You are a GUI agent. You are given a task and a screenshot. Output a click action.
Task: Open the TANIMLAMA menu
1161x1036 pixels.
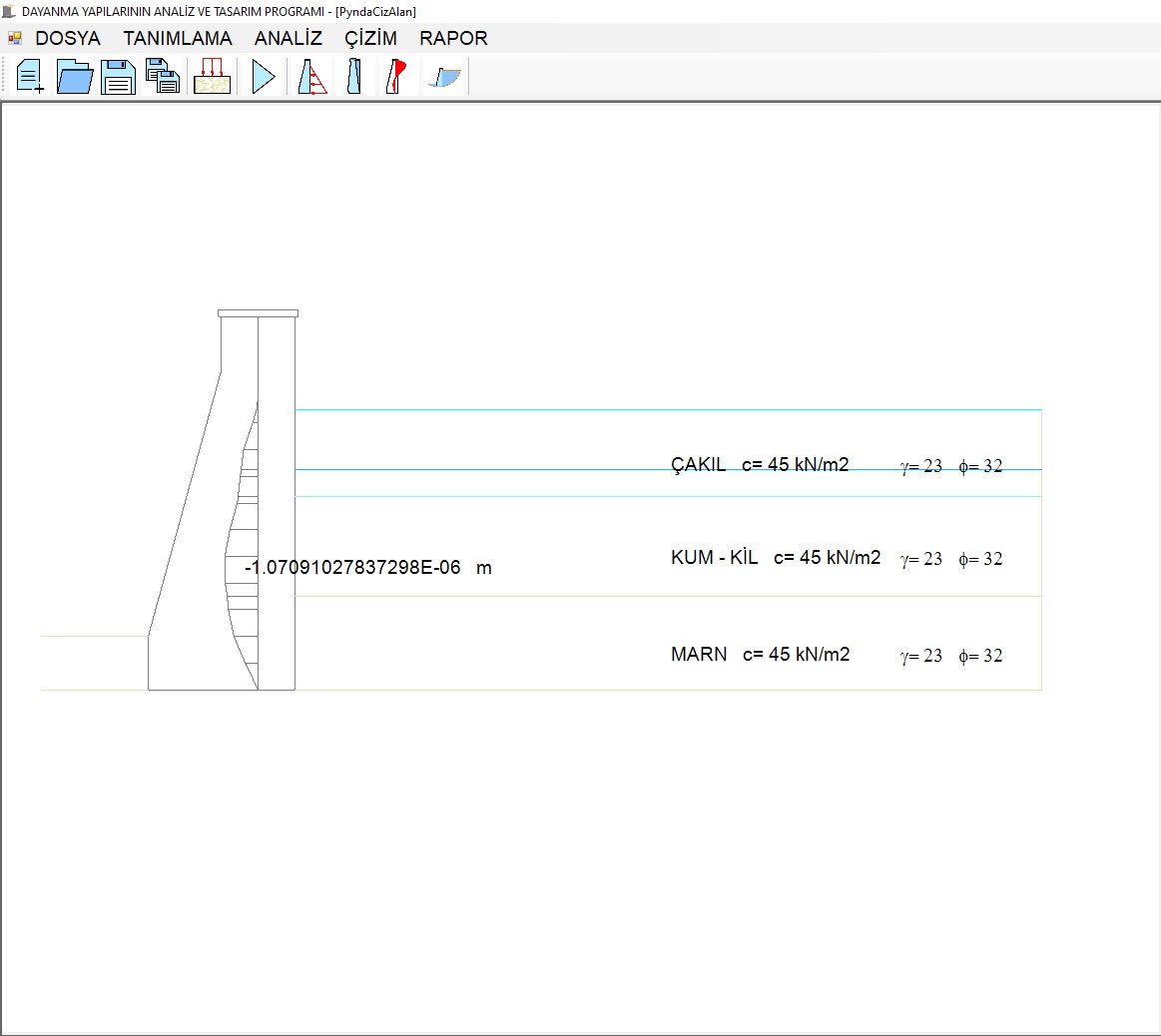[x=178, y=38]
